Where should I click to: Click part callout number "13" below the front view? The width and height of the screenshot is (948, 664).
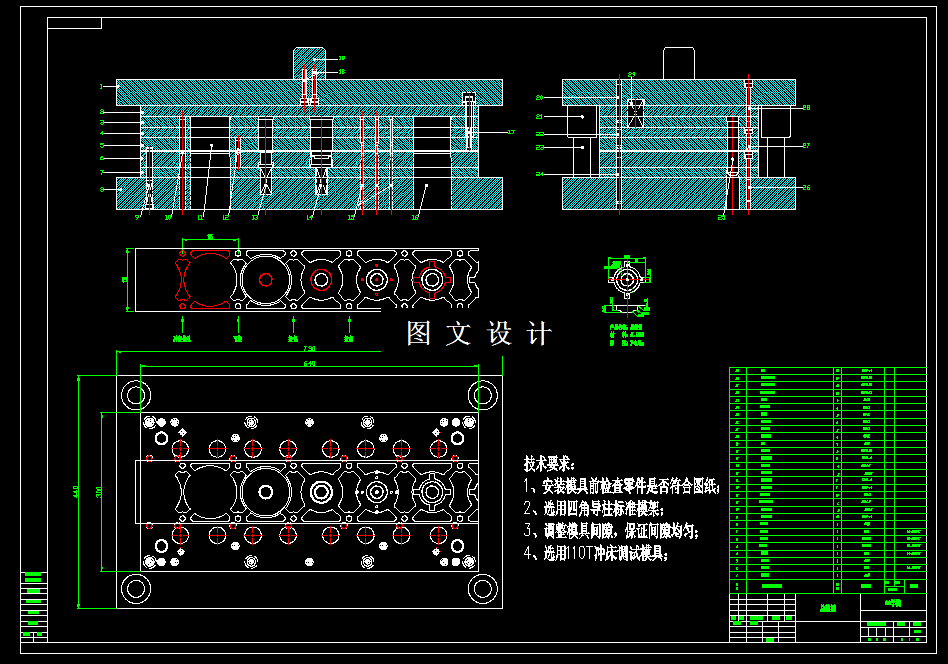click(x=255, y=217)
